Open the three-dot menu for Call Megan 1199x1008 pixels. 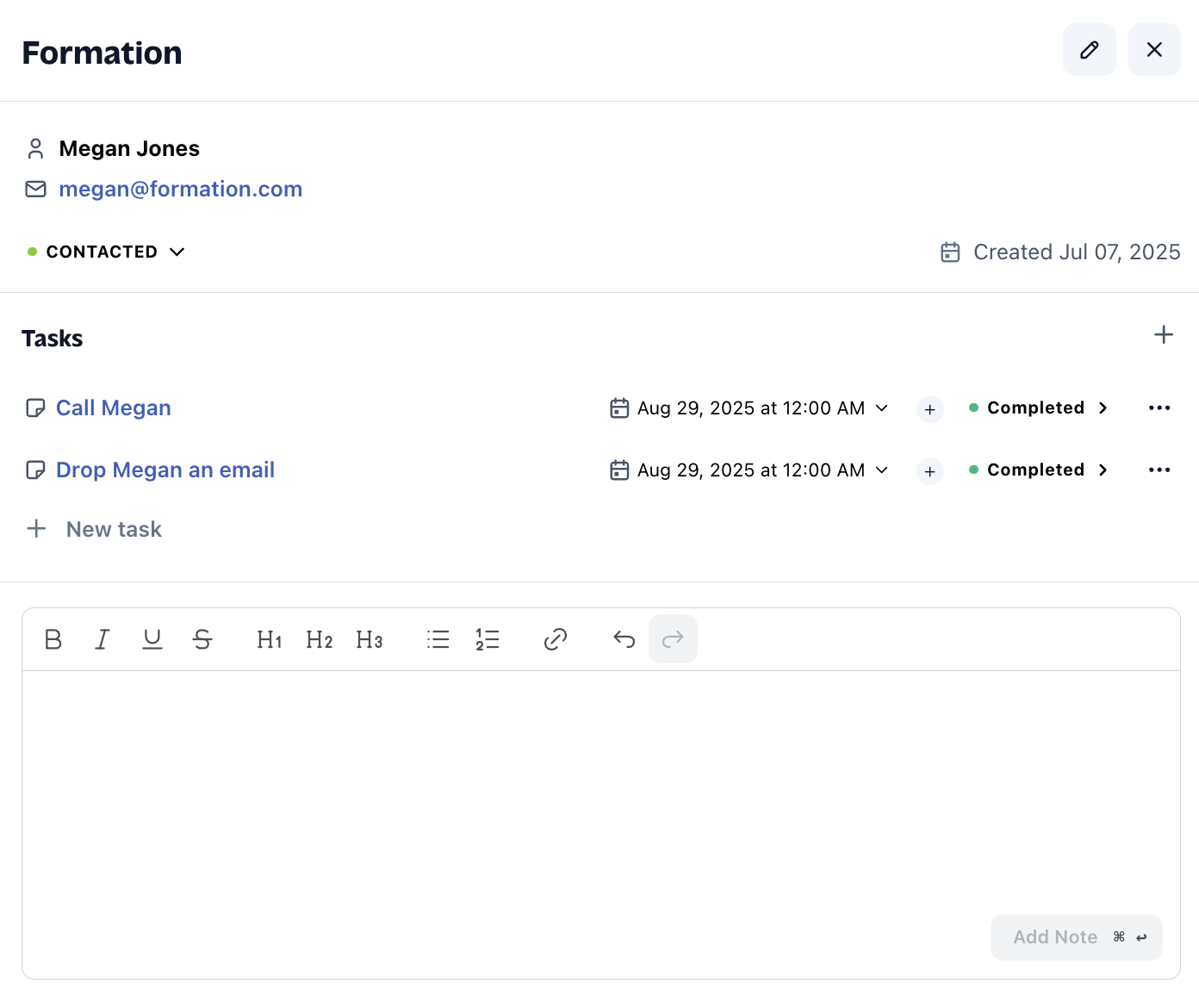pos(1159,408)
